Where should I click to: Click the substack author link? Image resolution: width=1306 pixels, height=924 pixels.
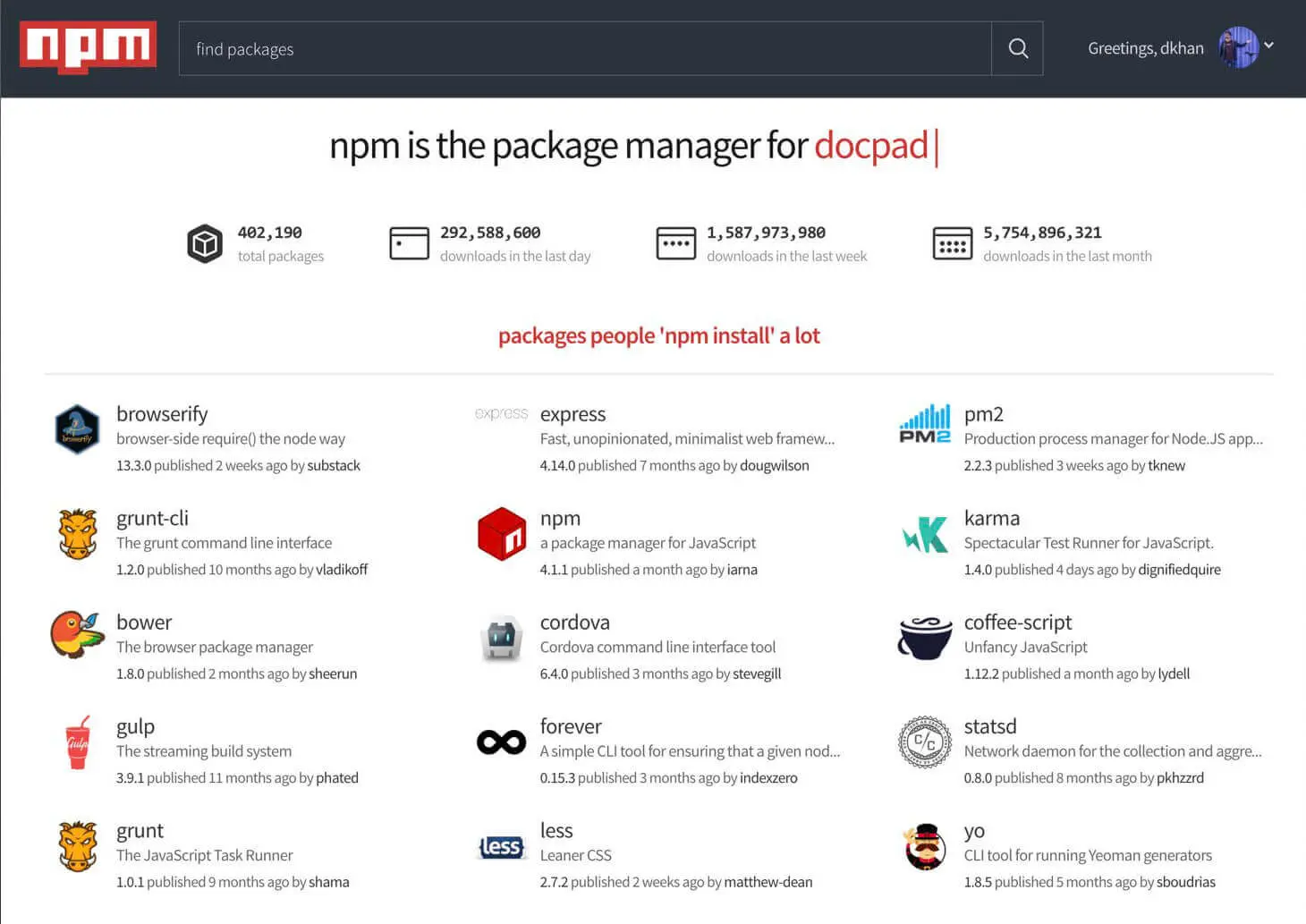tap(334, 465)
